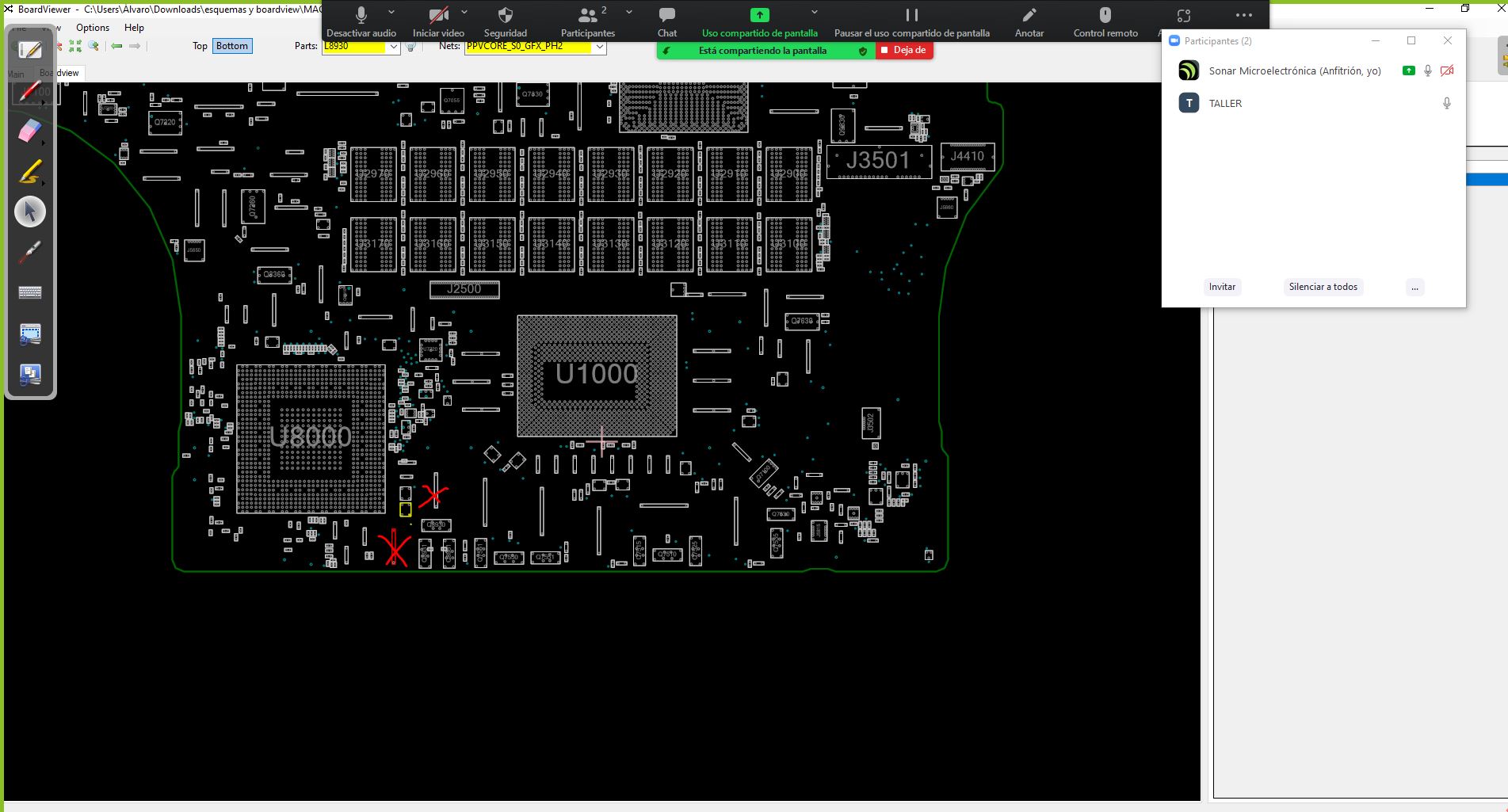Open the Chat panel in Zoom

(666, 16)
